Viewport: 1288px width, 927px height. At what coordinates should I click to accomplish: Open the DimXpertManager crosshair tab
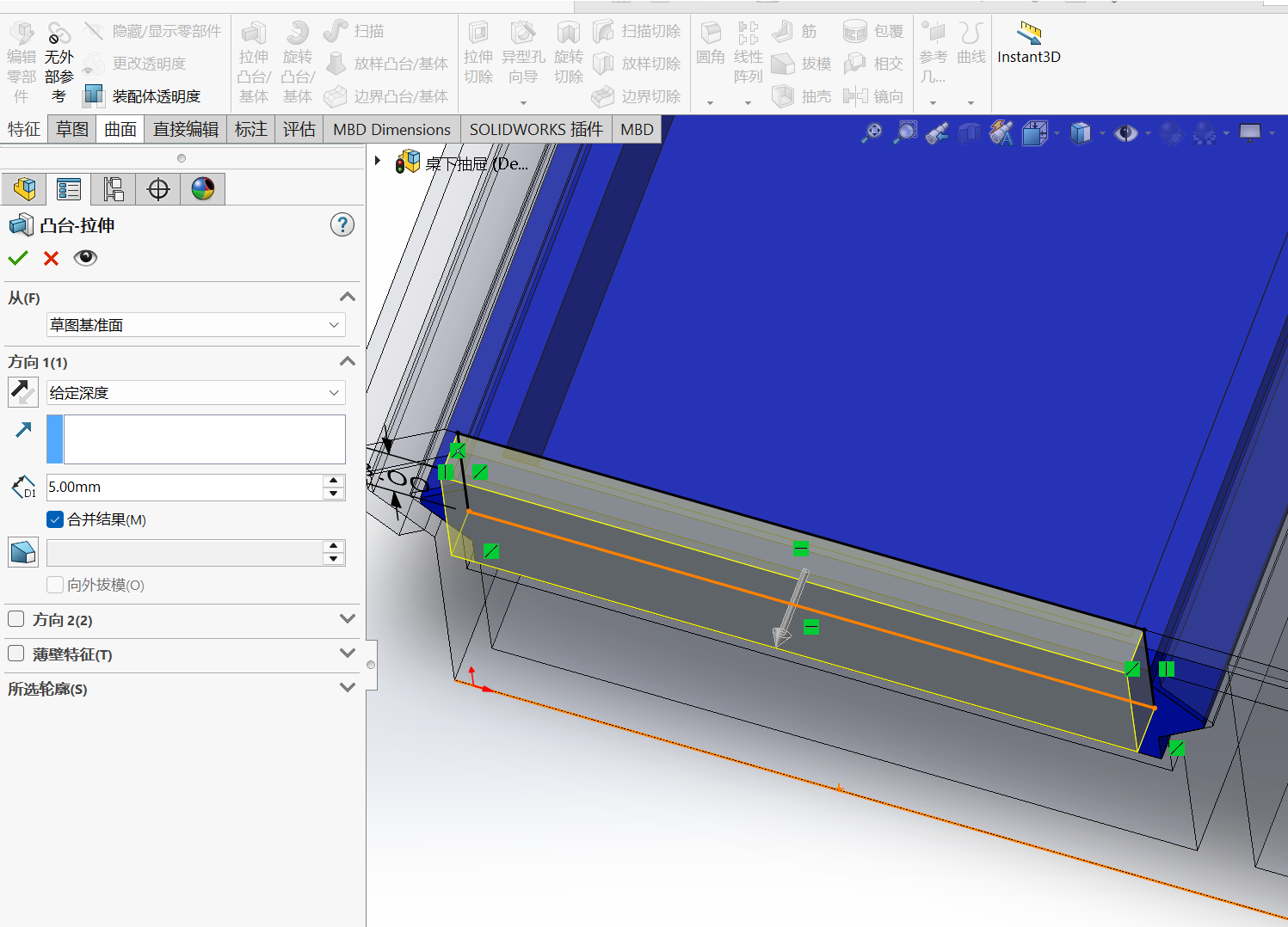pos(158,189)
